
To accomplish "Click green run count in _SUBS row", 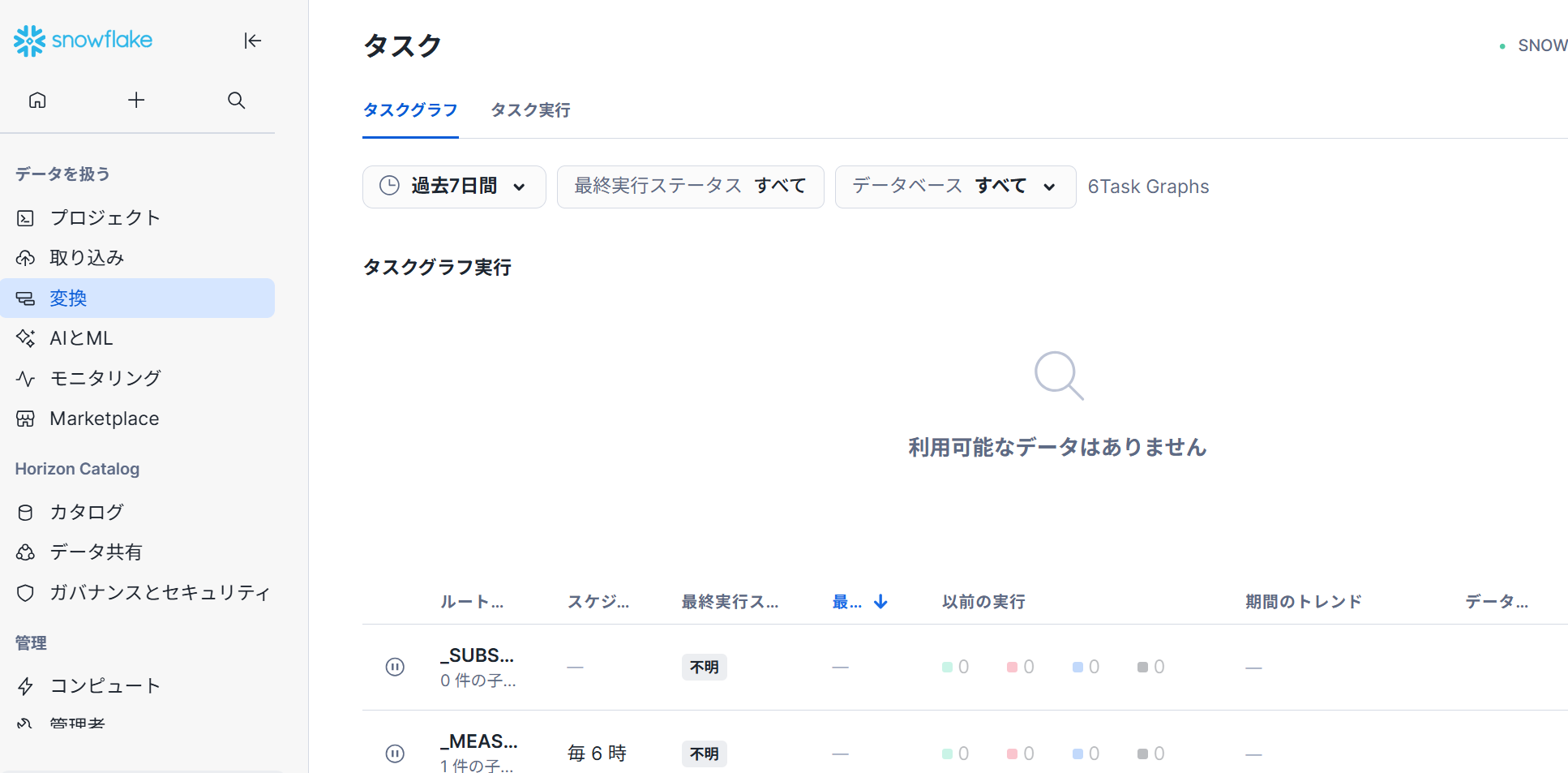I will pos(955,667).
